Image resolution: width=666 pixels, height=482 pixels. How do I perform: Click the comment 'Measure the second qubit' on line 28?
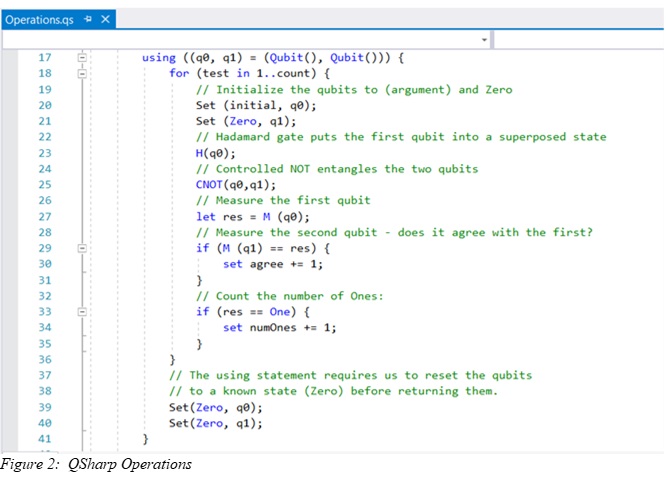[x=394, y=232]
